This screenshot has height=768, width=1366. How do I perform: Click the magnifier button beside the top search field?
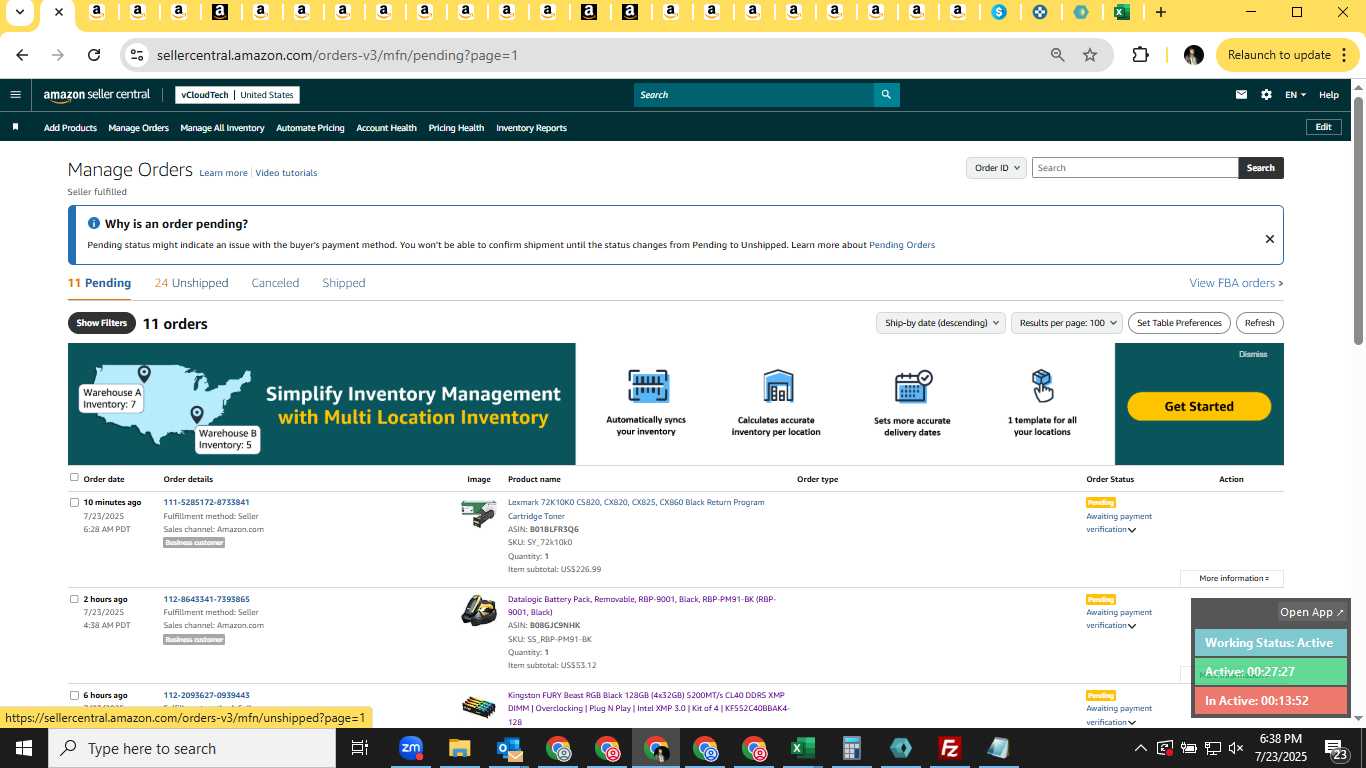pyautogui.click(x=885, y=95)
